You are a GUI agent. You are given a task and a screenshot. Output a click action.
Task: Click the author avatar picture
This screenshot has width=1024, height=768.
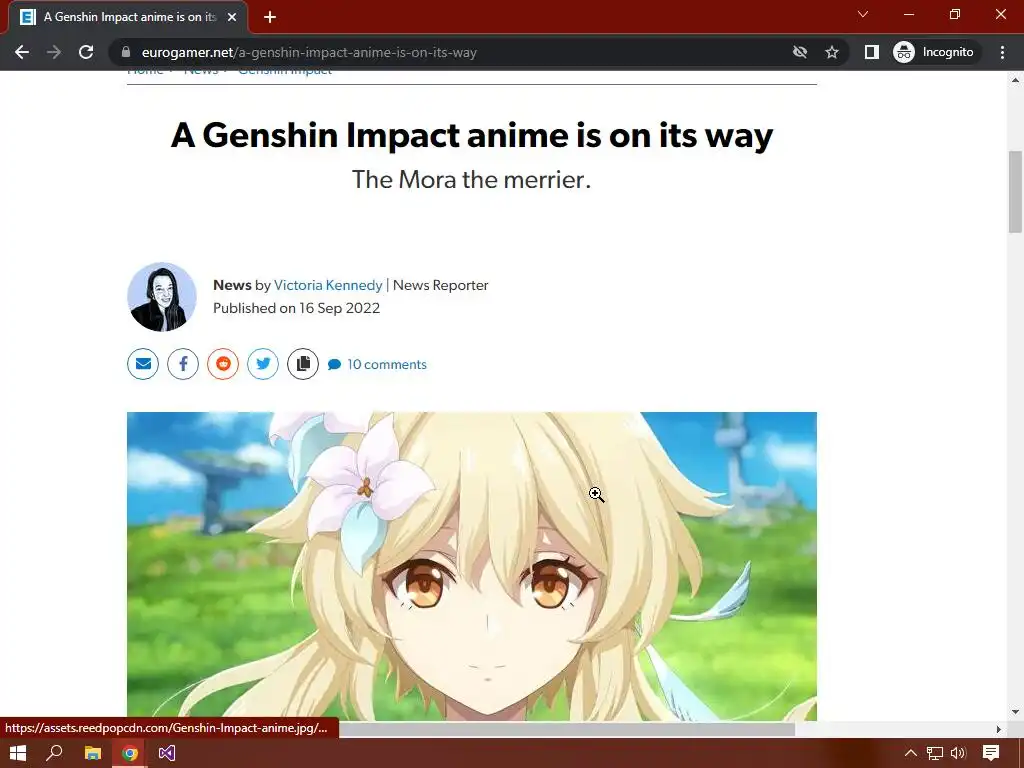(162, 297)
